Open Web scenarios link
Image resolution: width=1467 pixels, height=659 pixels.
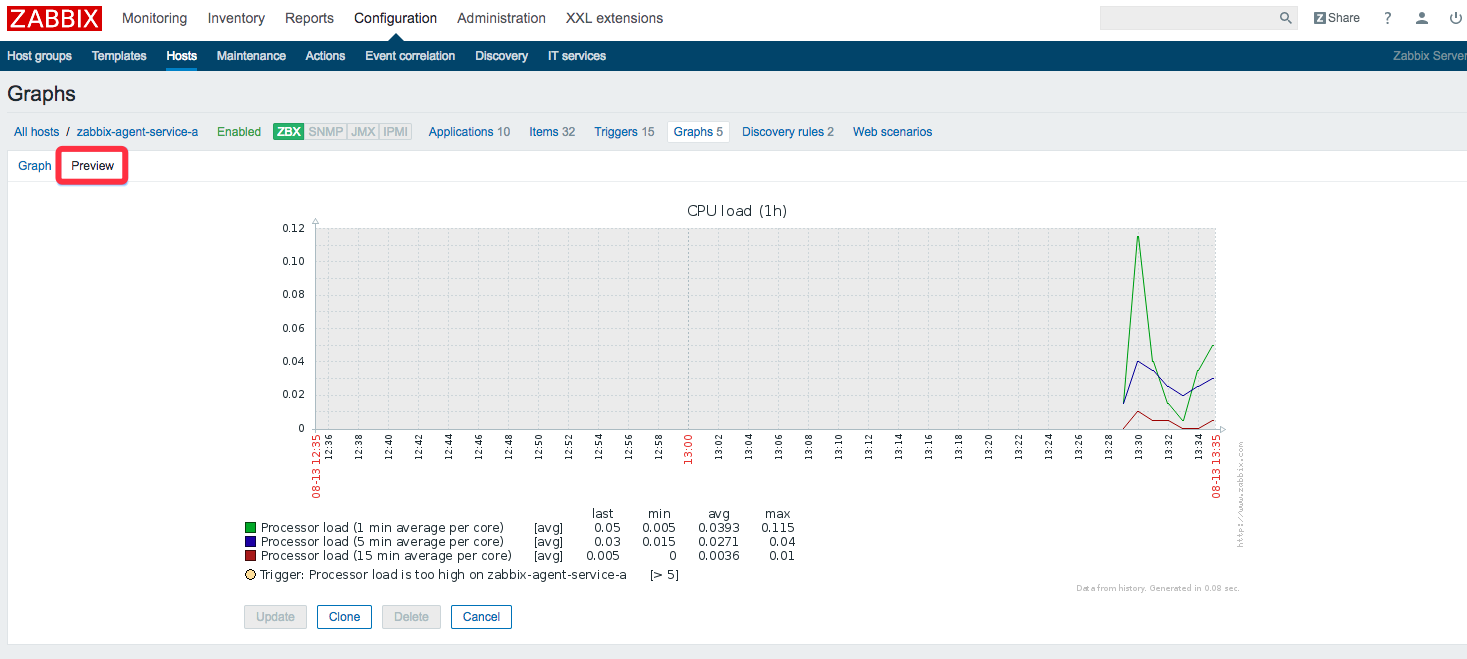892,132
